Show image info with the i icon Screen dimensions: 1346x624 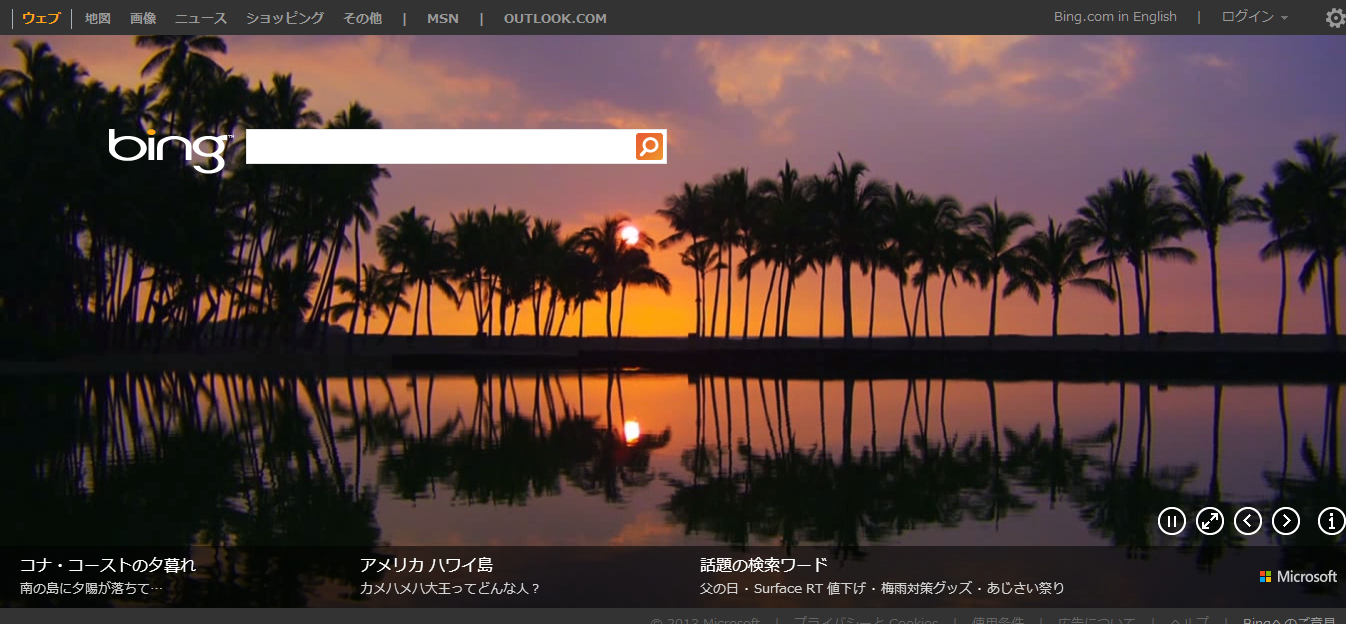(x=1331, y=521)
